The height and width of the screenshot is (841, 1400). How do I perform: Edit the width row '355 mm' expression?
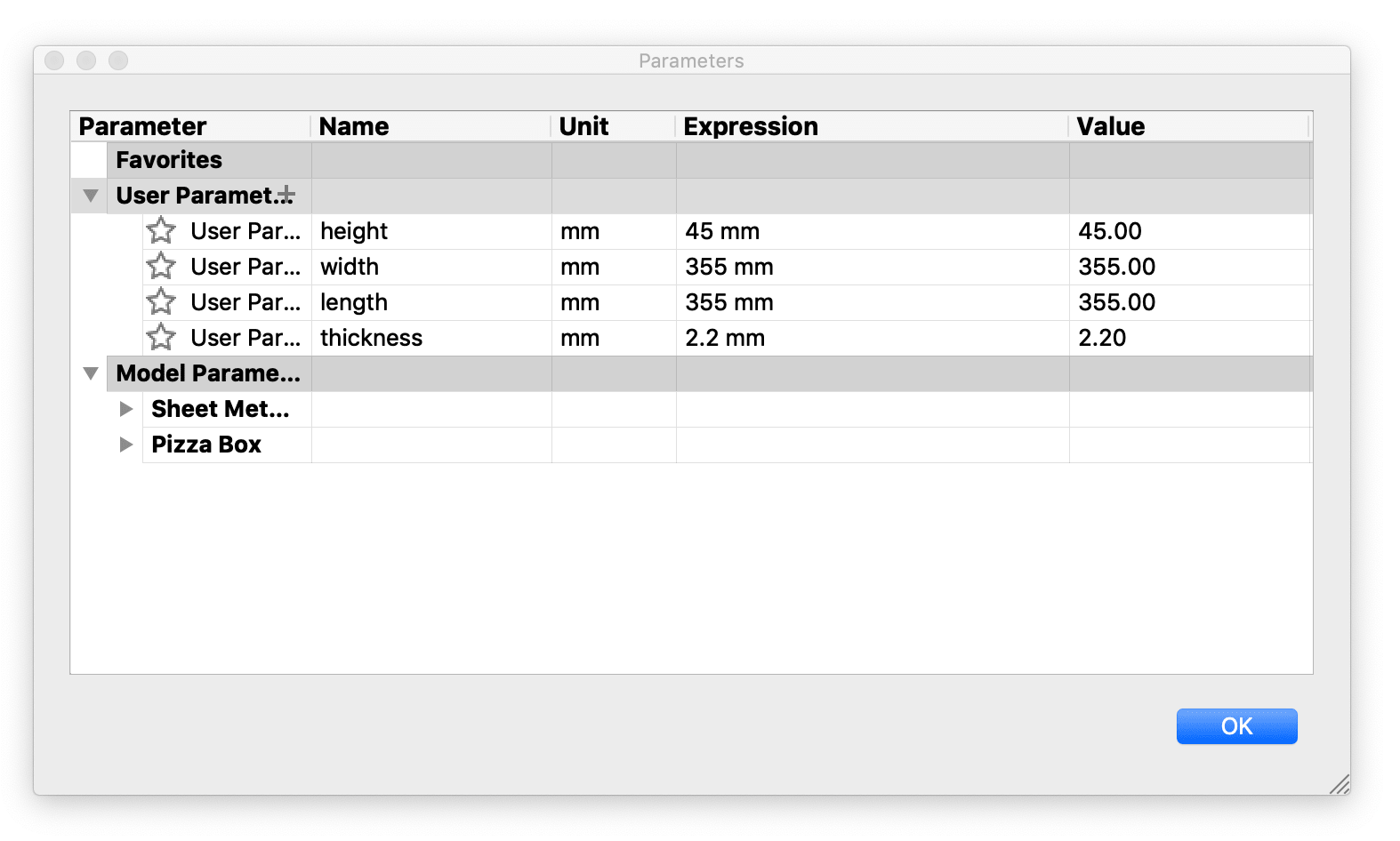point(873,267)
